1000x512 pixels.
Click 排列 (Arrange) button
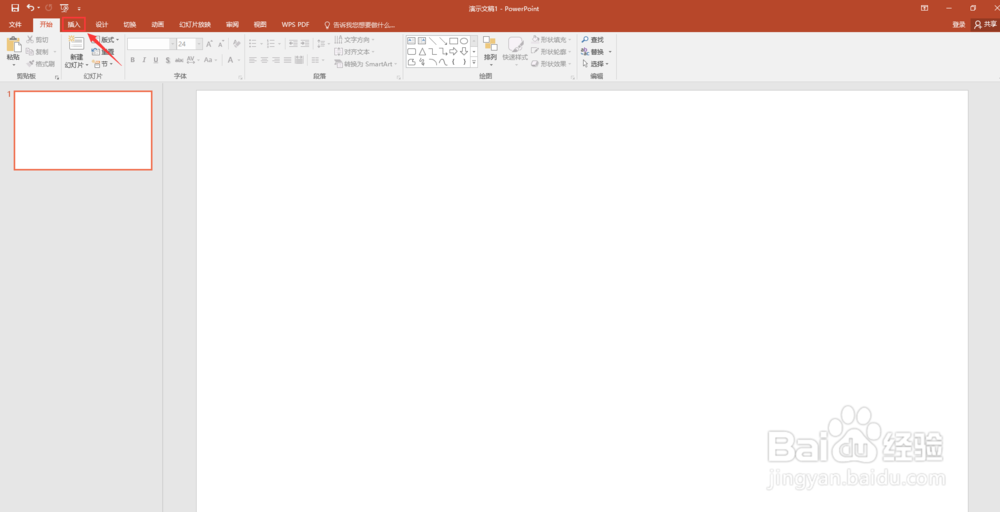tap(490, 50)
